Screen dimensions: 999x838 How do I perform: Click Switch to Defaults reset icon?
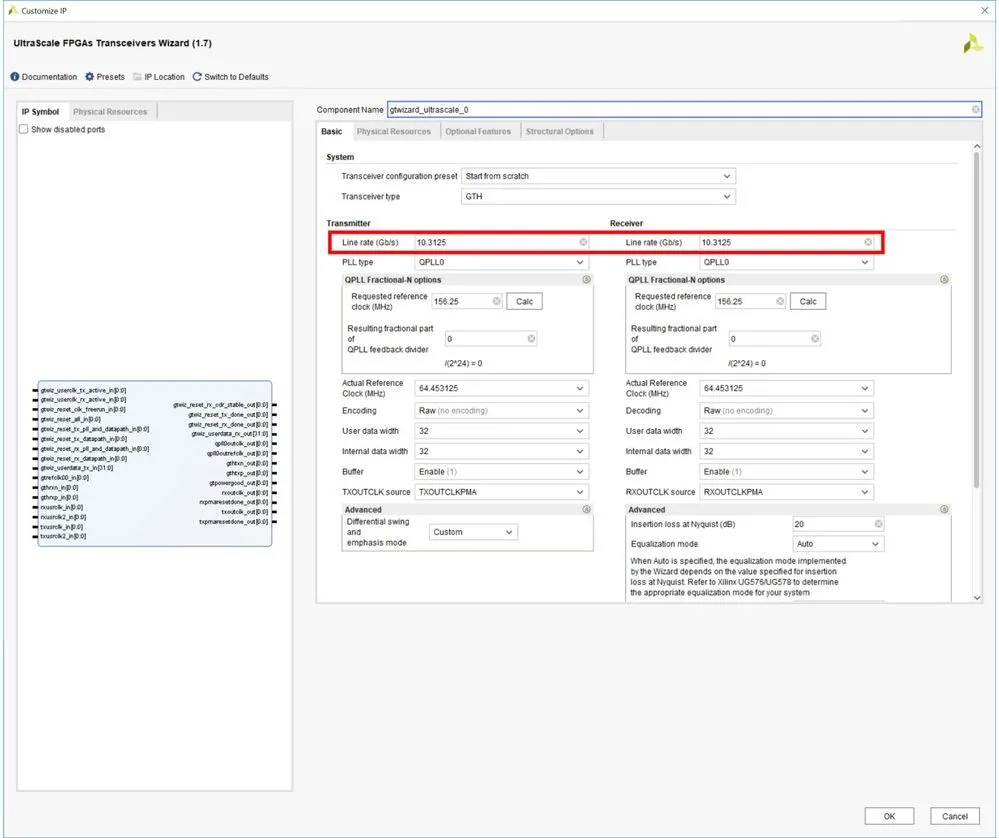point(197,77)
